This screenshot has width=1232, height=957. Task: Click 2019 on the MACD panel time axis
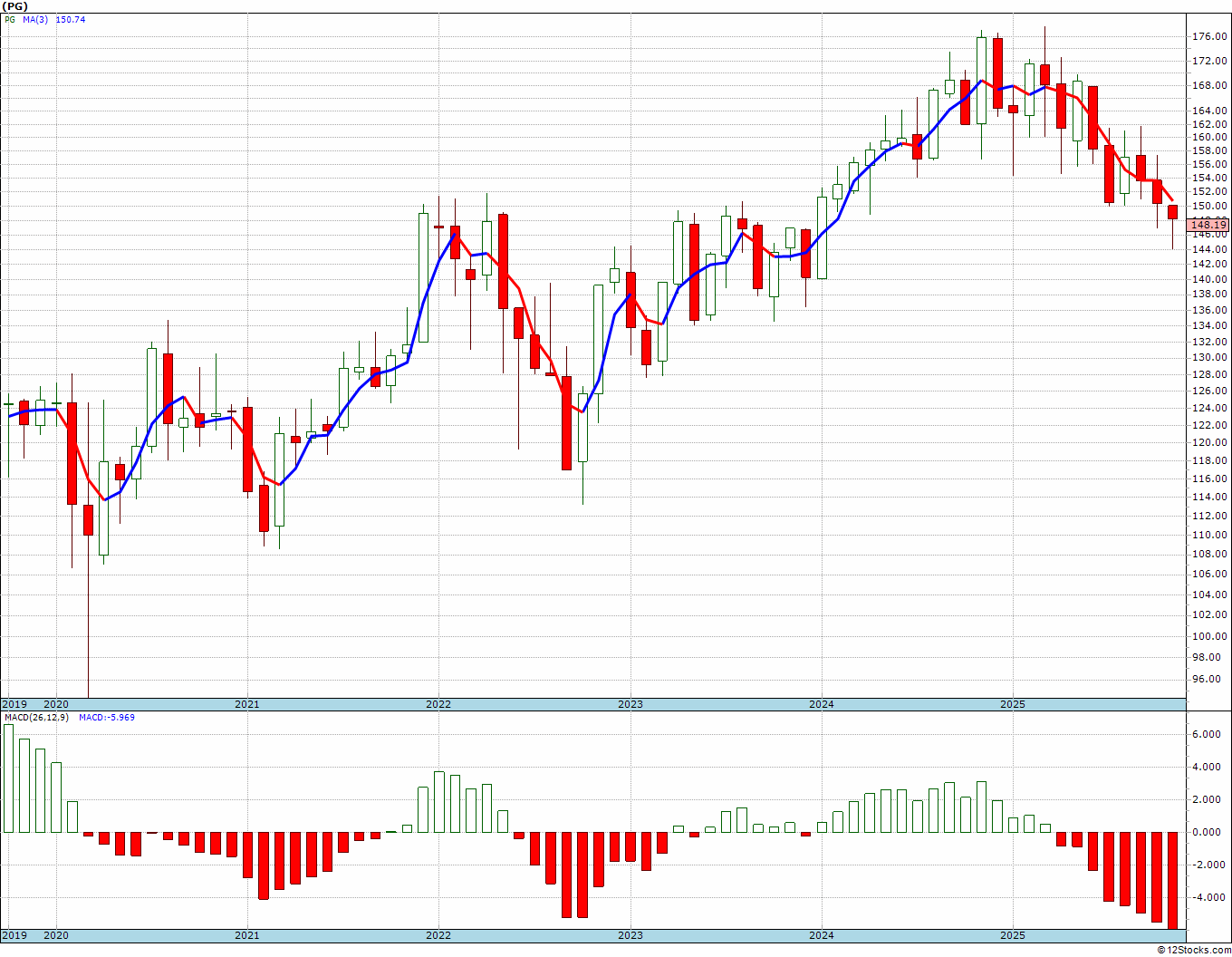click(14, 935)
